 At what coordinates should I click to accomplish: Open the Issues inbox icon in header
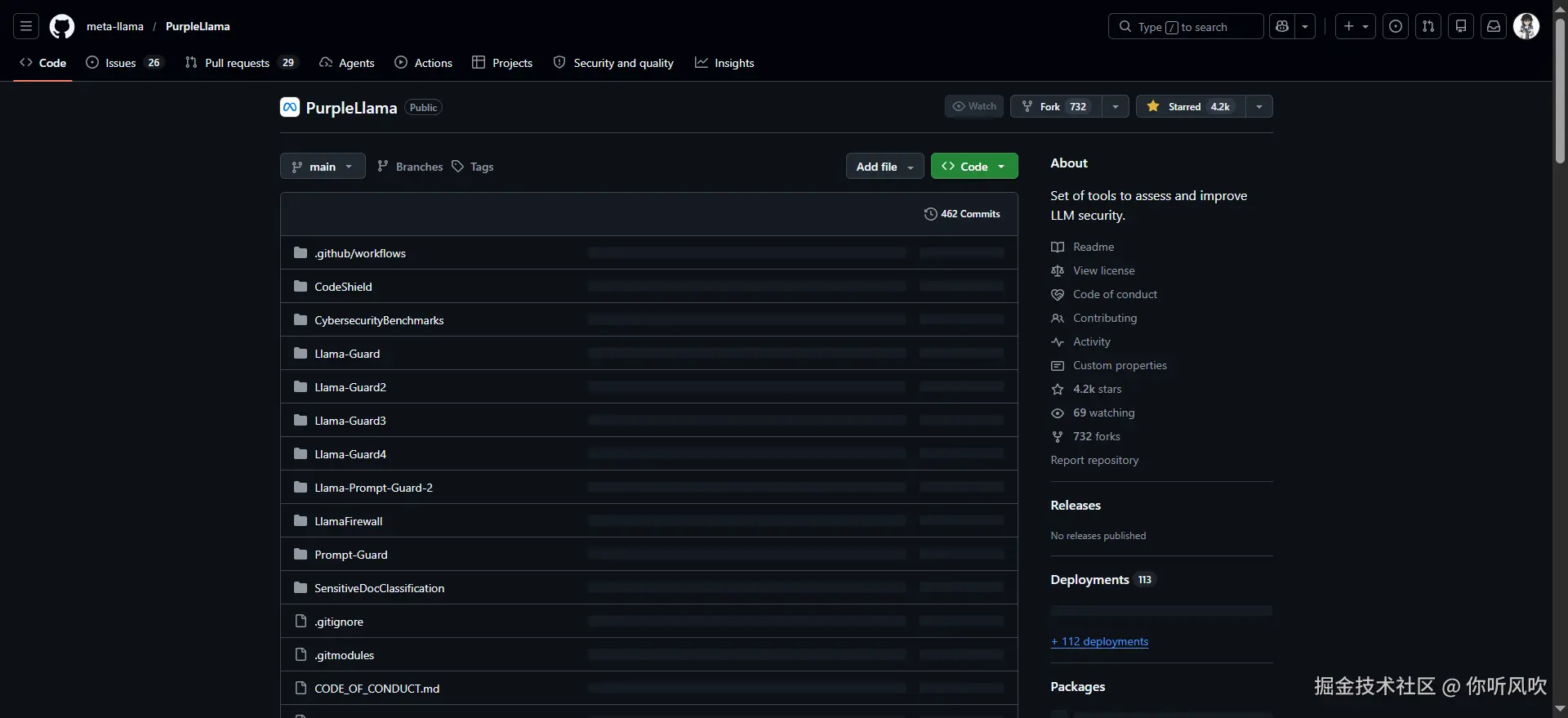pyautogui.click(x=1396, y=26)
